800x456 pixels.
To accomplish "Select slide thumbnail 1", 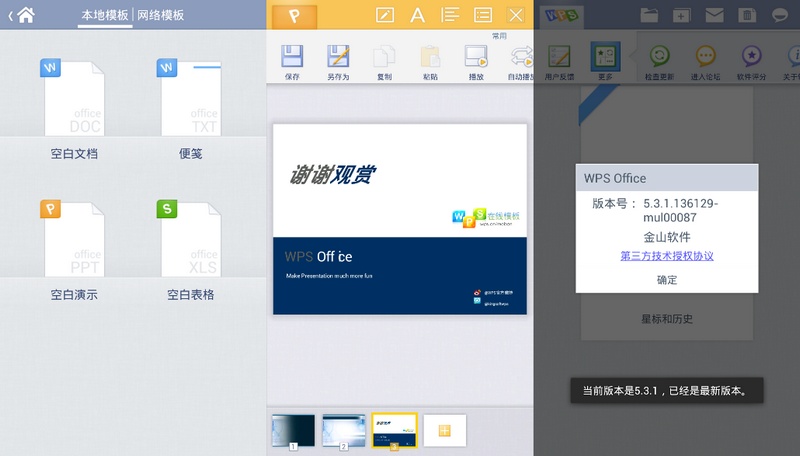I will pyautogui.click(x=293, y=432).
